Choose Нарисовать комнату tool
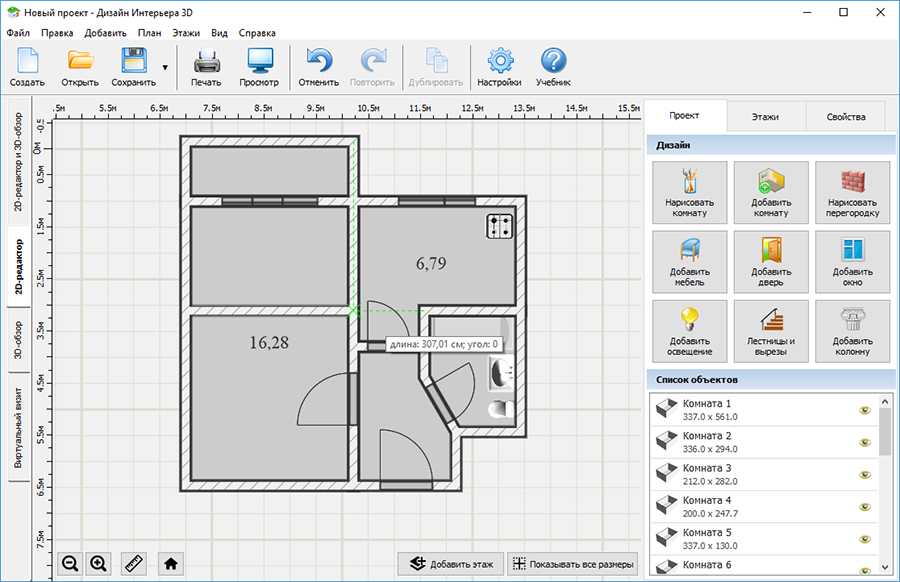The width and height of the screenshot is (900, 582). coord(689,192)
